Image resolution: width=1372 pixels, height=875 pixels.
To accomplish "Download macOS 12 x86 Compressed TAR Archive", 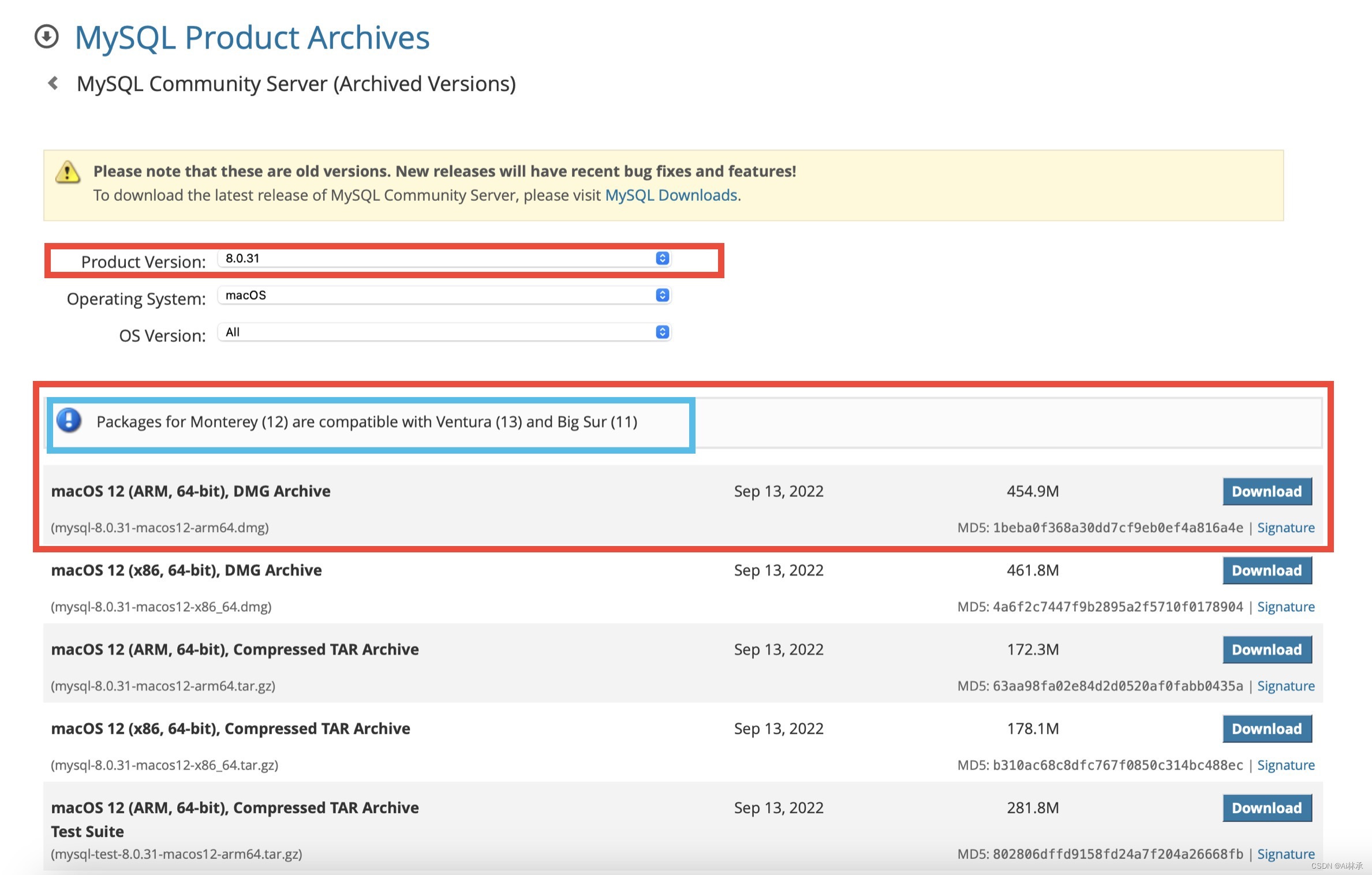I will (x=1267, y=729).
